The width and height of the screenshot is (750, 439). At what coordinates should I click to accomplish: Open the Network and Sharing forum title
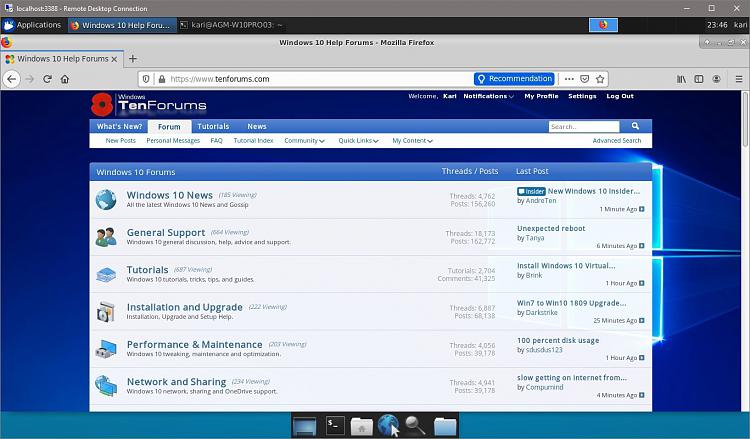tap(176, 382)
